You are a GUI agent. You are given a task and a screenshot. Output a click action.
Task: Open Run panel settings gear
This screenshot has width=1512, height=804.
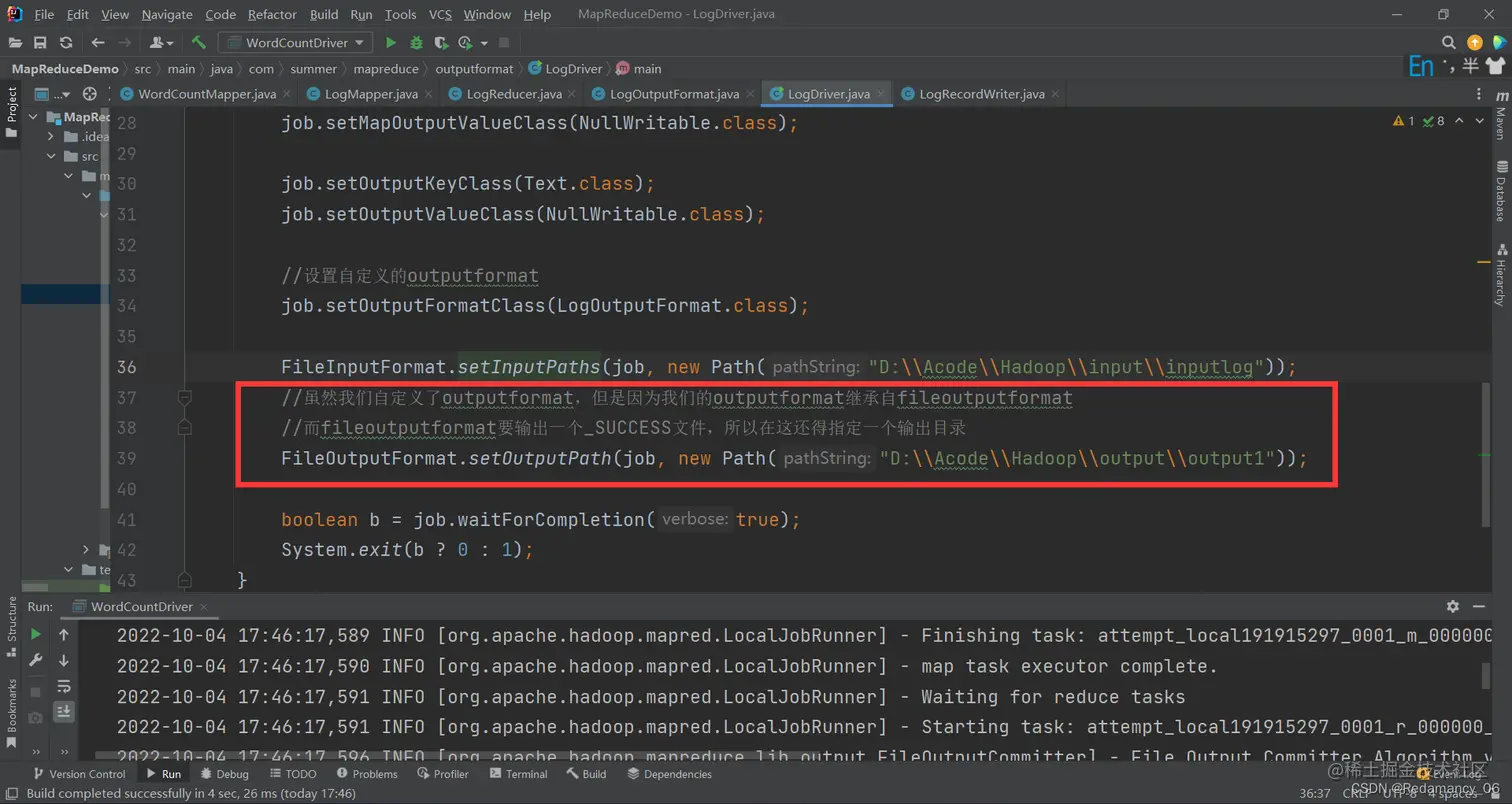point(1453,606)
